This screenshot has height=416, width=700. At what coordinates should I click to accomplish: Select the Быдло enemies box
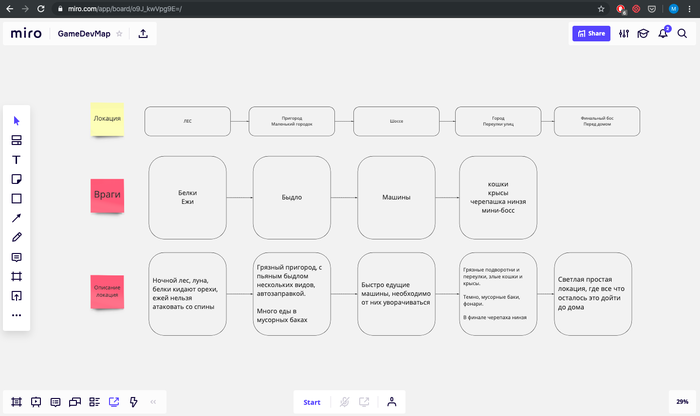[x=292, y=197]
